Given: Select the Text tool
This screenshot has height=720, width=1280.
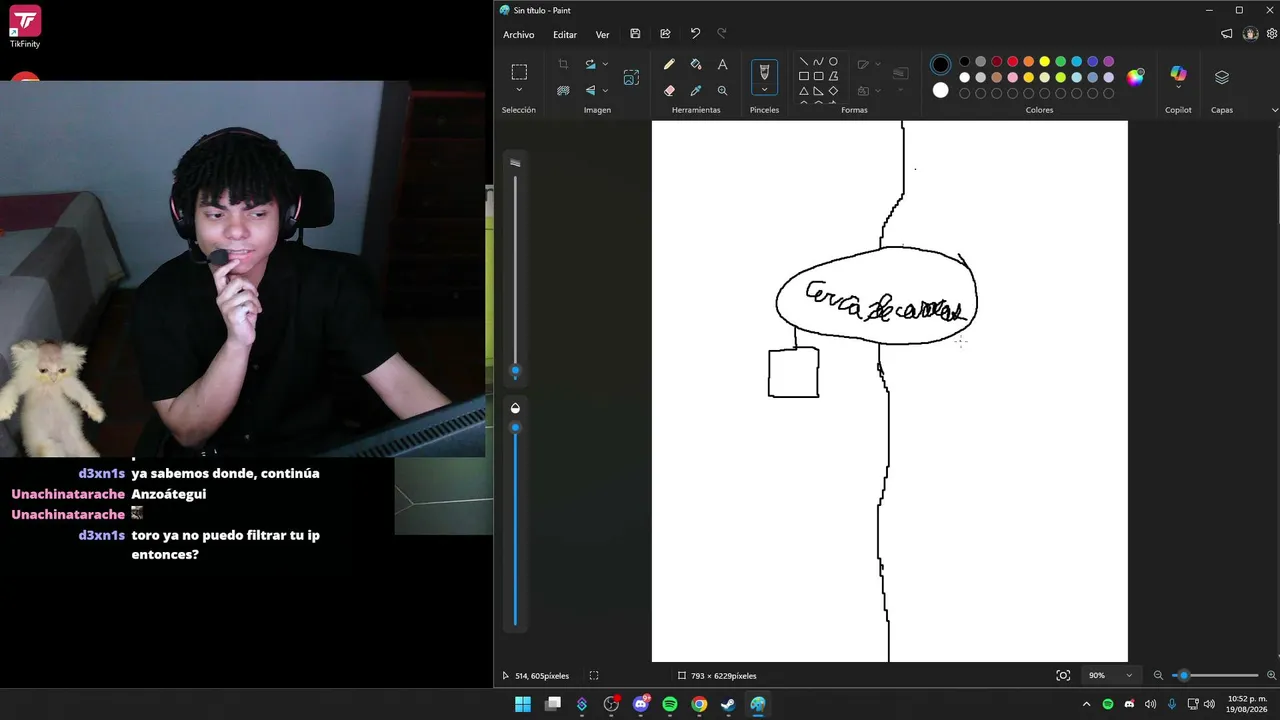Looking at the screenshot, I should coord(722,64).
